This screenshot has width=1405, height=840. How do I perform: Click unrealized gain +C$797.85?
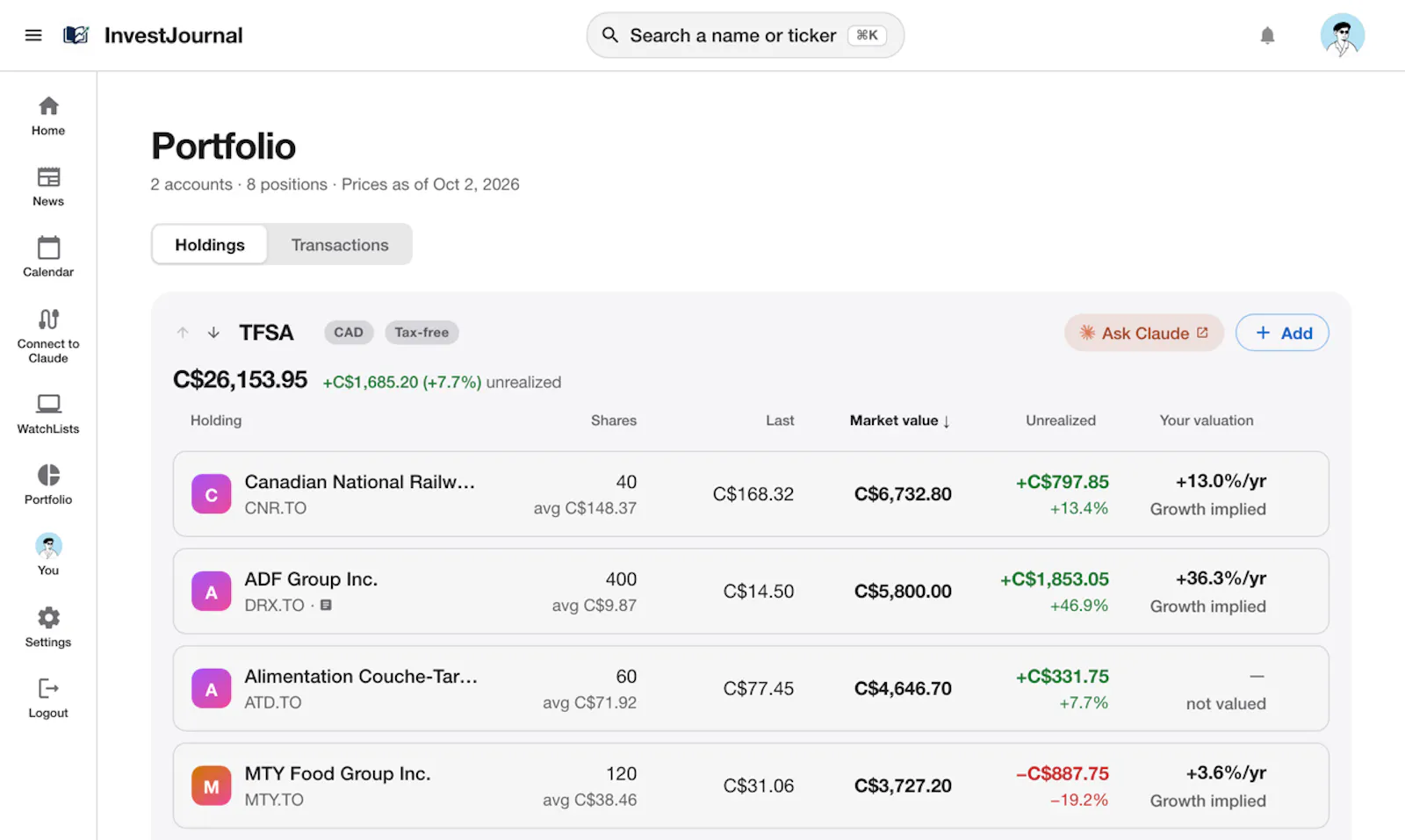tap(1063, 482)
